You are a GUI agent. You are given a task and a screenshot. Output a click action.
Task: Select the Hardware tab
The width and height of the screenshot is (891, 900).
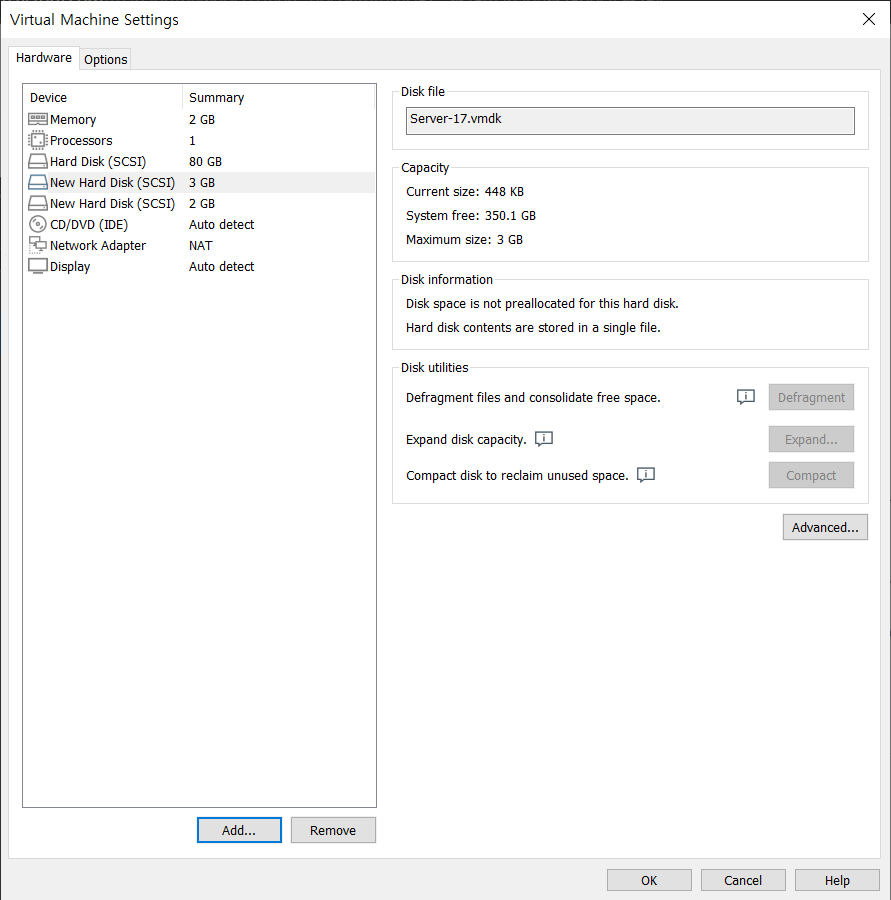(x=44, y=57)
